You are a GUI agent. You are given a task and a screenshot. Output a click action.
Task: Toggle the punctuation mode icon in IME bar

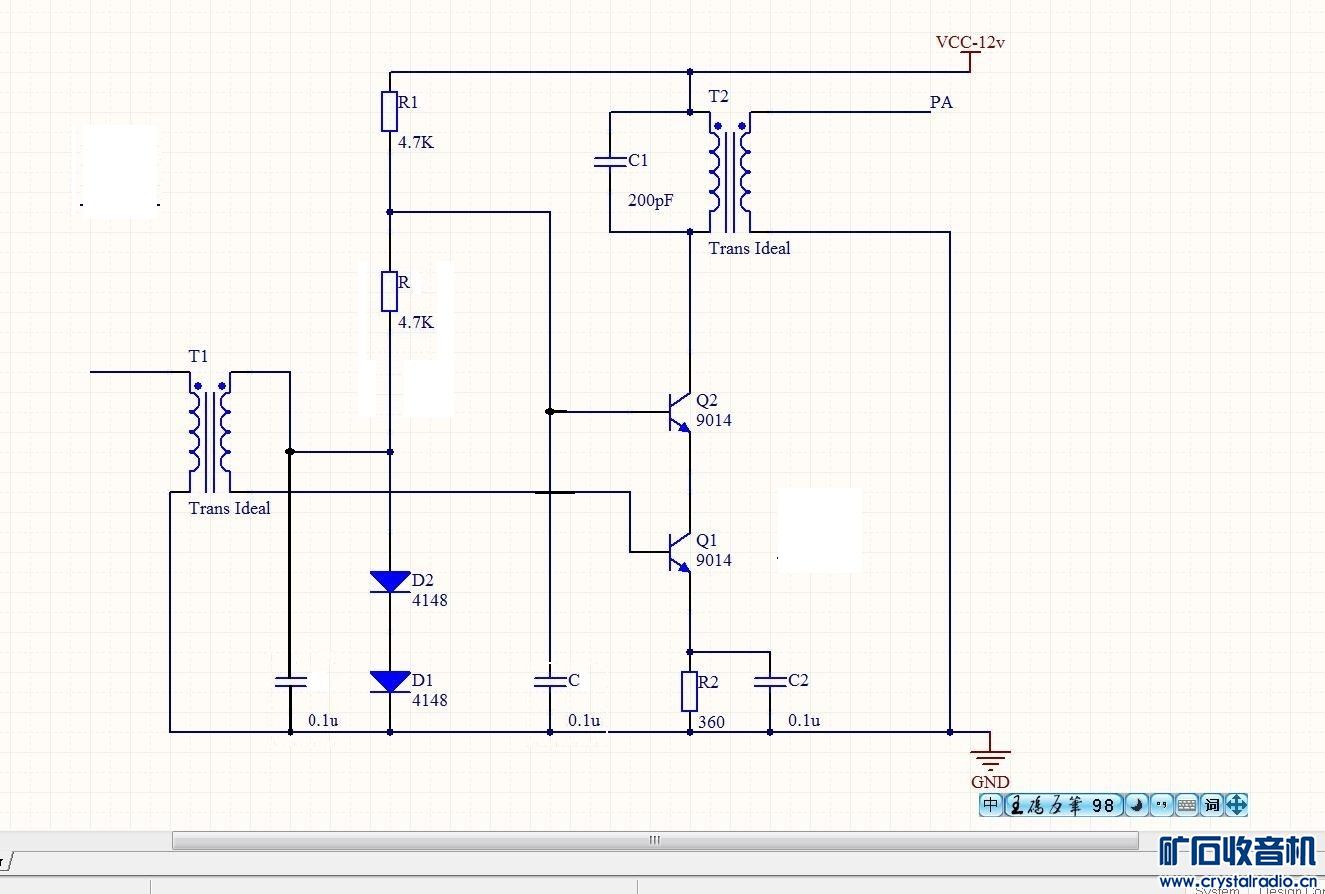[x=1161, y=804]
